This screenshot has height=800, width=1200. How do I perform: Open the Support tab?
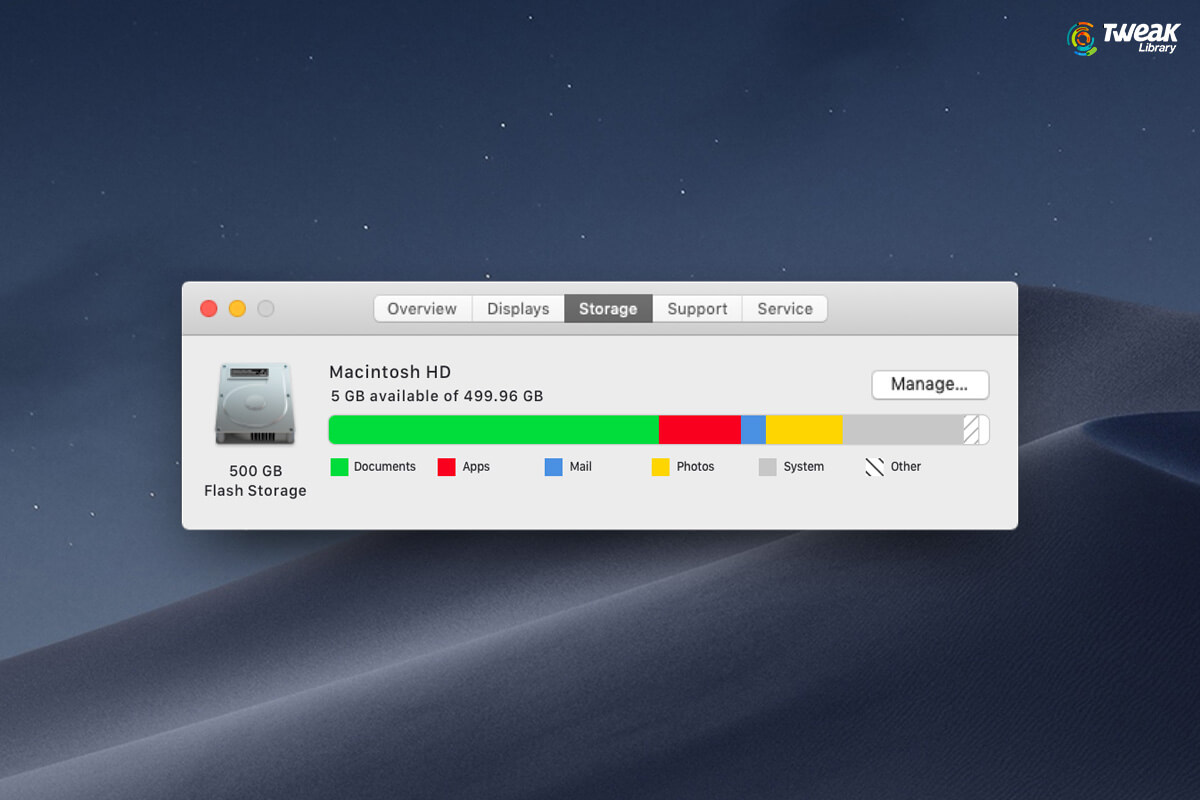696,308
